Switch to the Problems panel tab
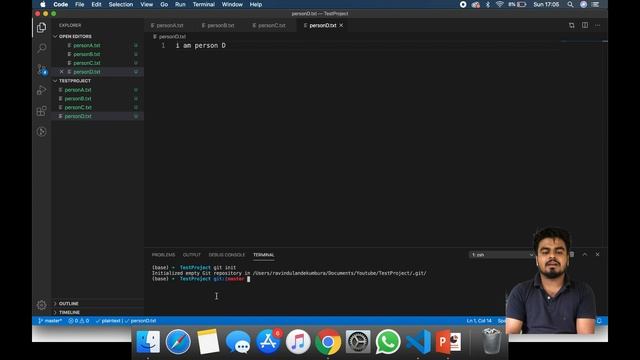This screenshot has width=640, height=360. click(163, 255)
